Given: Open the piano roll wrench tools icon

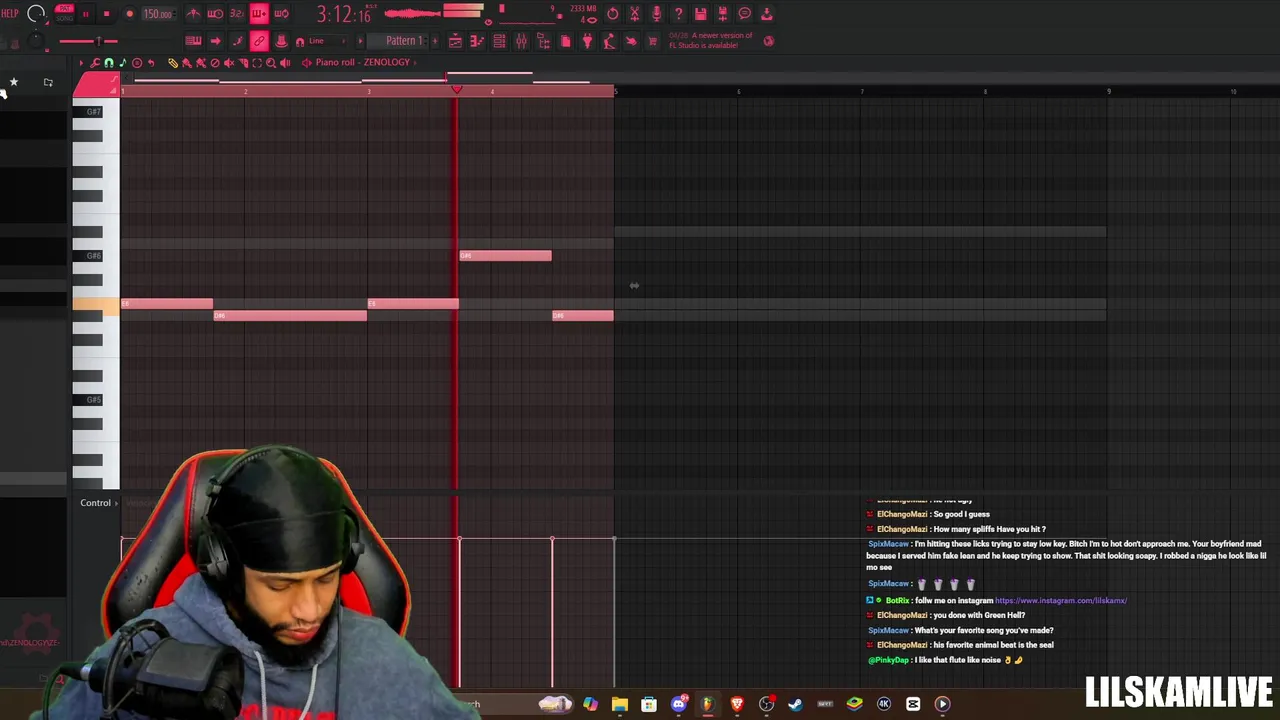Looking at the screenshot, I should point(95,63).
